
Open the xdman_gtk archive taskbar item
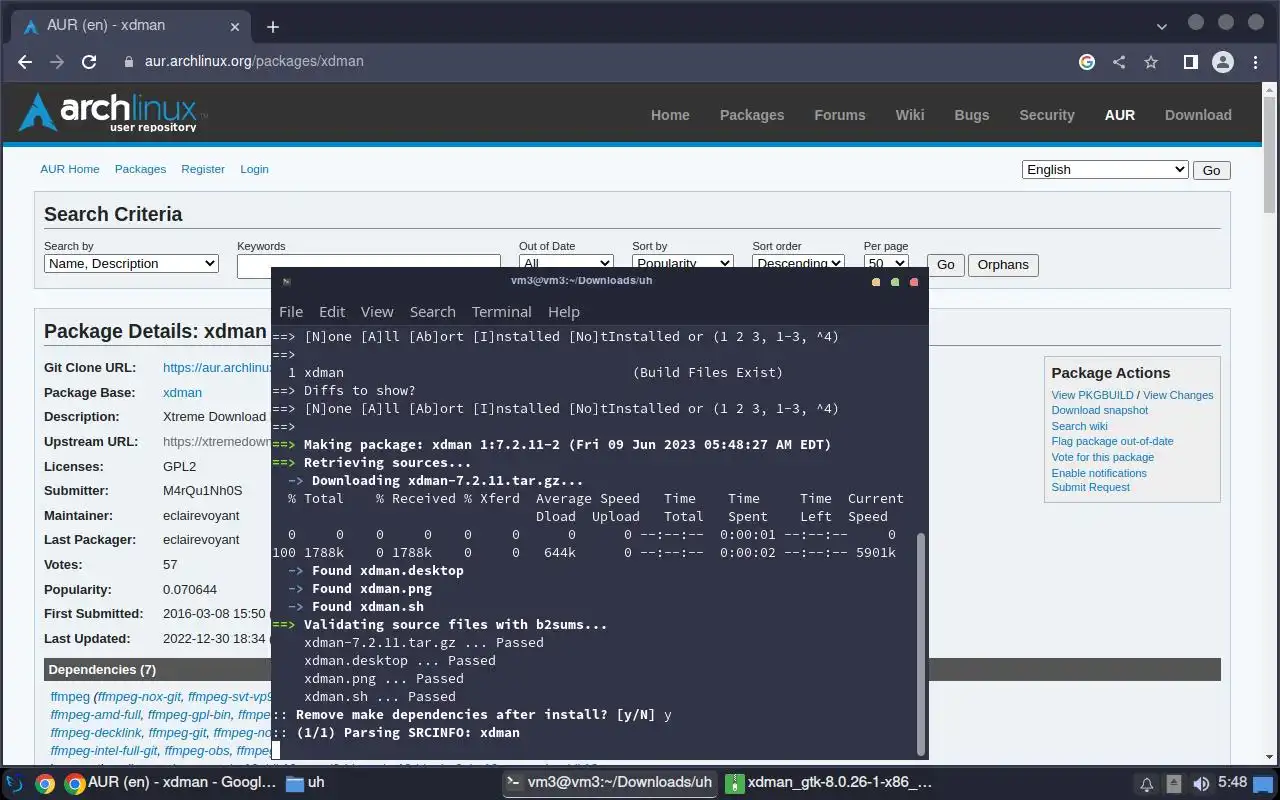point(828,783)
